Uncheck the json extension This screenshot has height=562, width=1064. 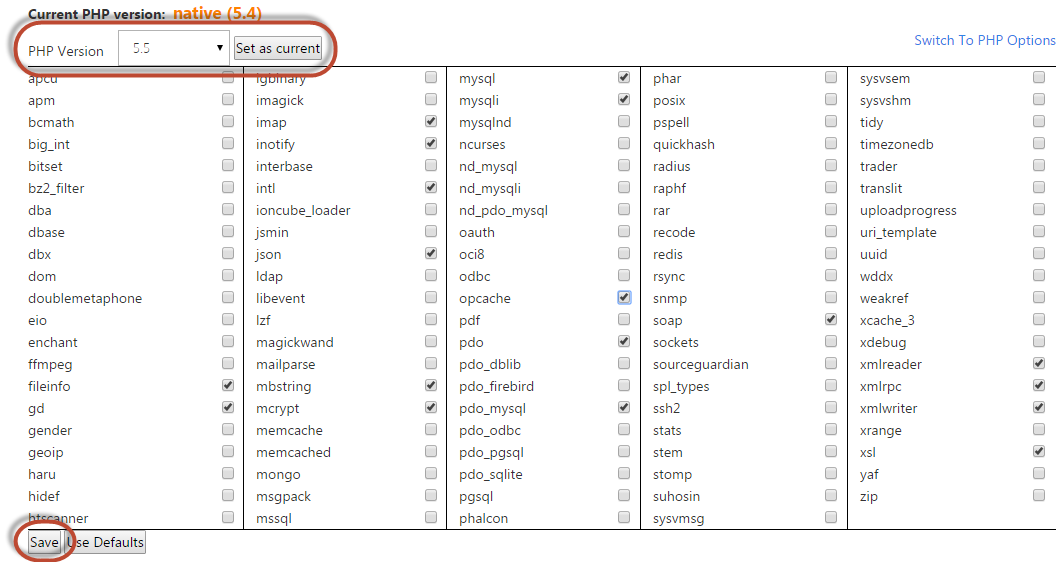(431, 253)
